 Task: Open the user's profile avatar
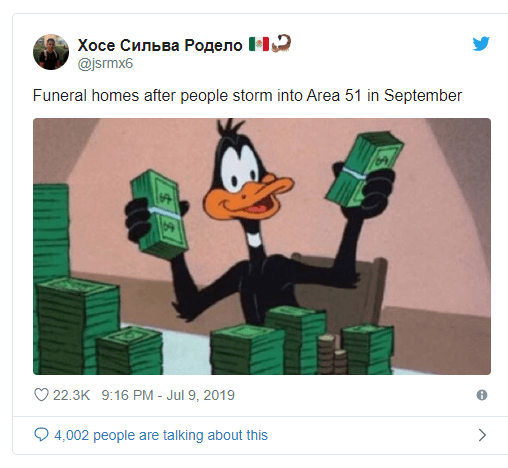[x=51, y=52]
